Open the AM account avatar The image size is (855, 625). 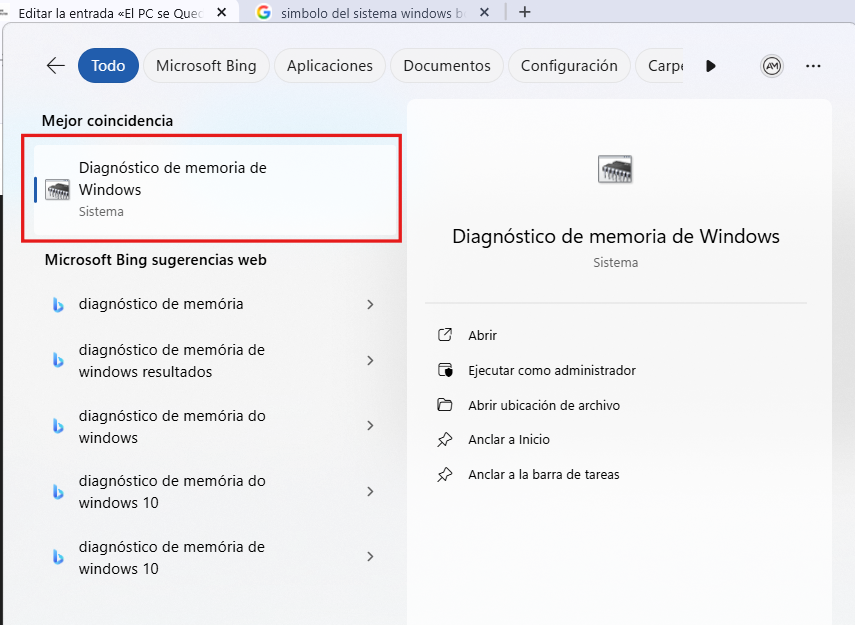772,65
